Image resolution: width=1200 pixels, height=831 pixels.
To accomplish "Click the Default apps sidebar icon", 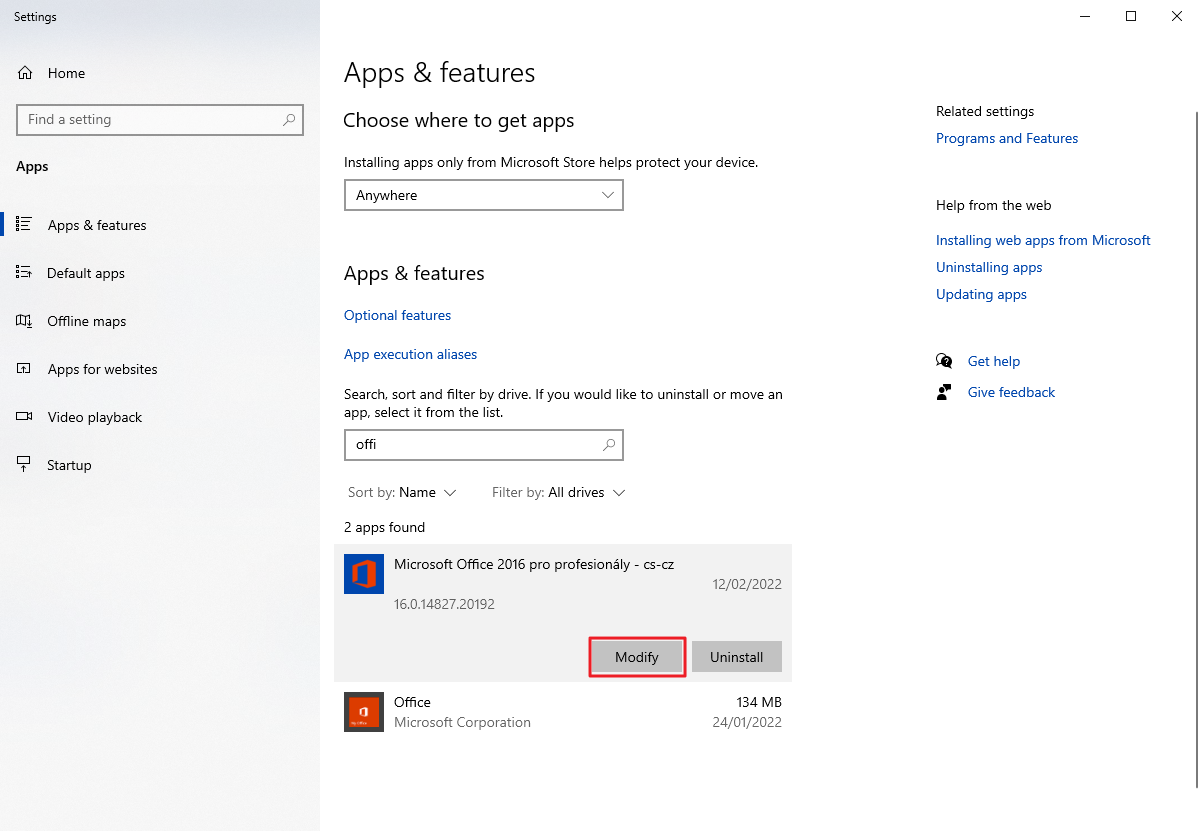I will tap(25, 273).
